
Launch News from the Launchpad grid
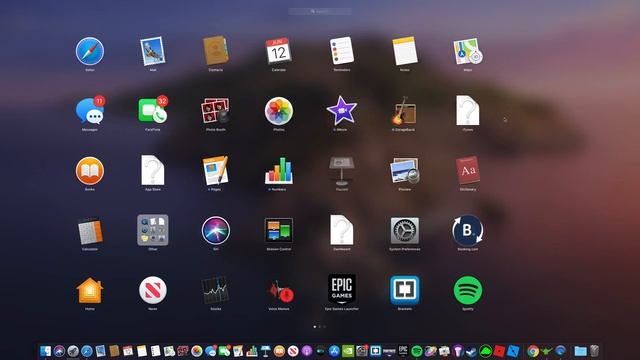[153, 290]
